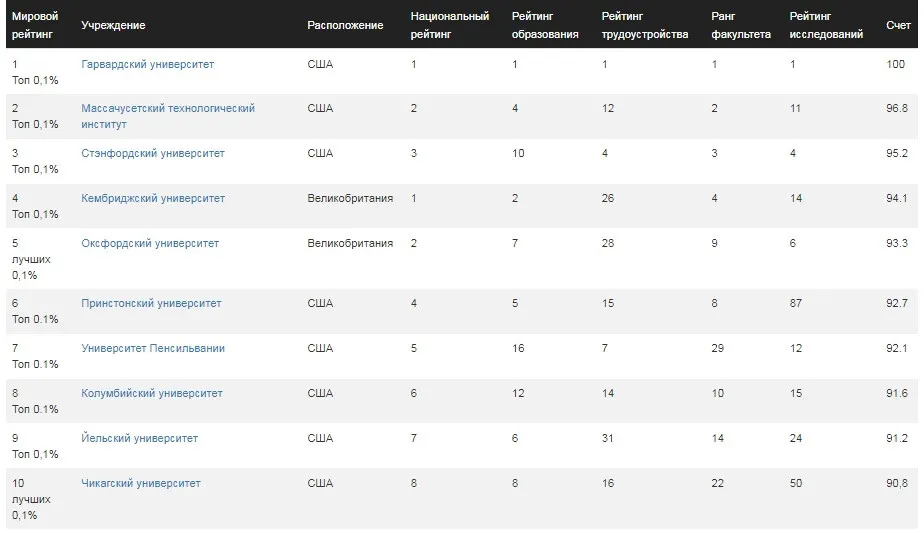
Task: Open the Оксфордский университет link
Action: click(x=149, y=243)
